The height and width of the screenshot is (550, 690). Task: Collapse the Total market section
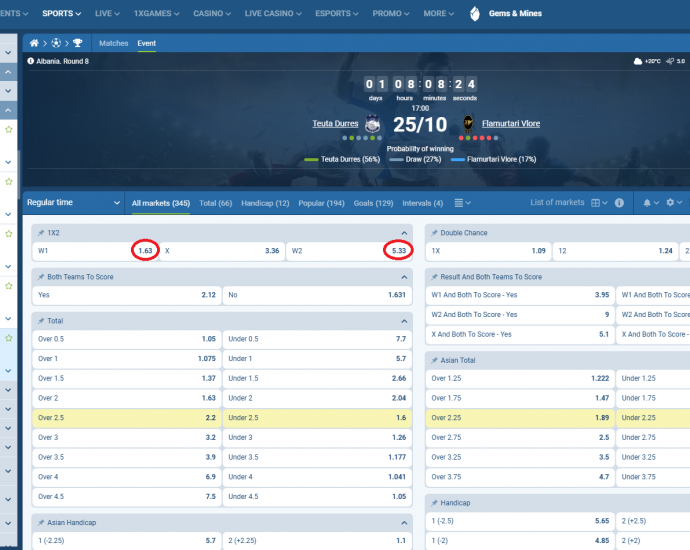404,321
